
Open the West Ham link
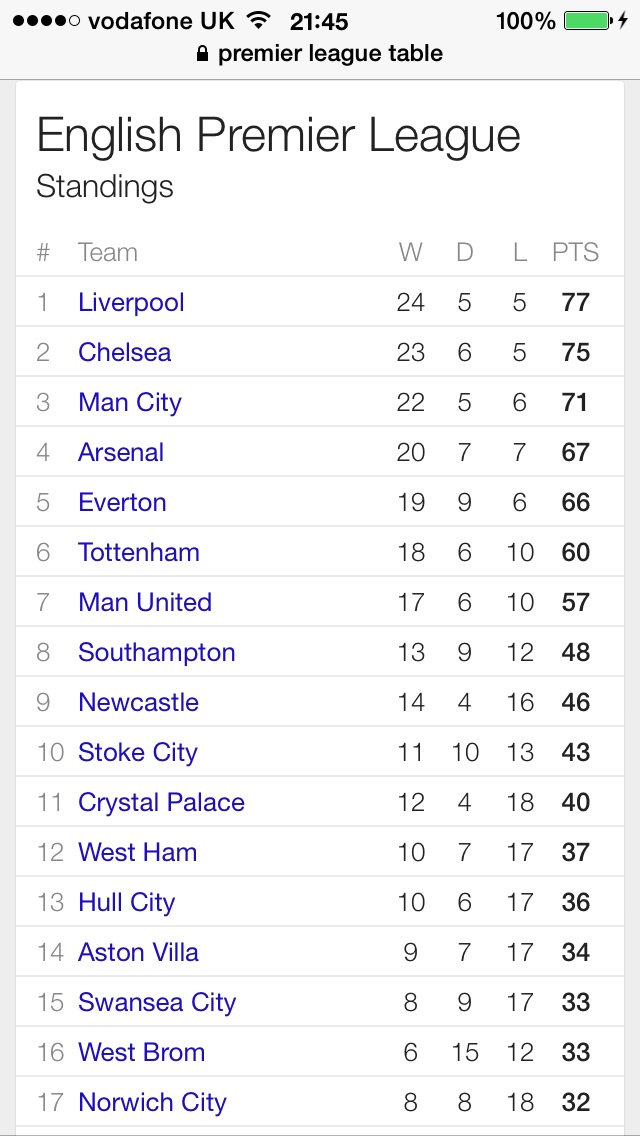coord(137,852)
